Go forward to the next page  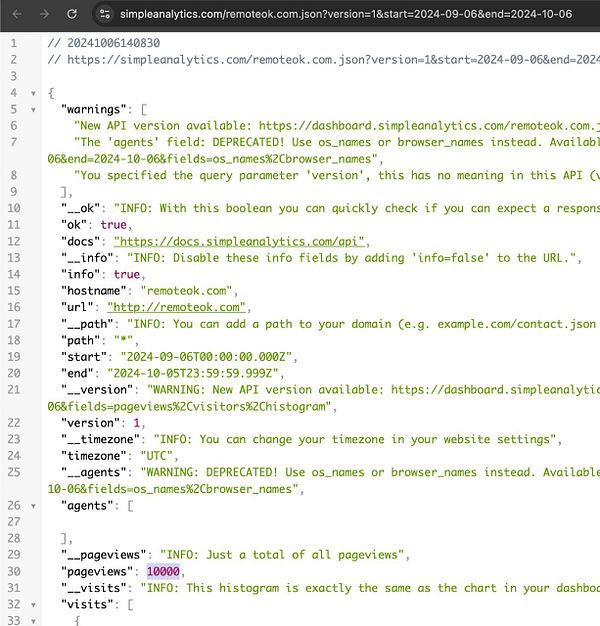[44, 14]
